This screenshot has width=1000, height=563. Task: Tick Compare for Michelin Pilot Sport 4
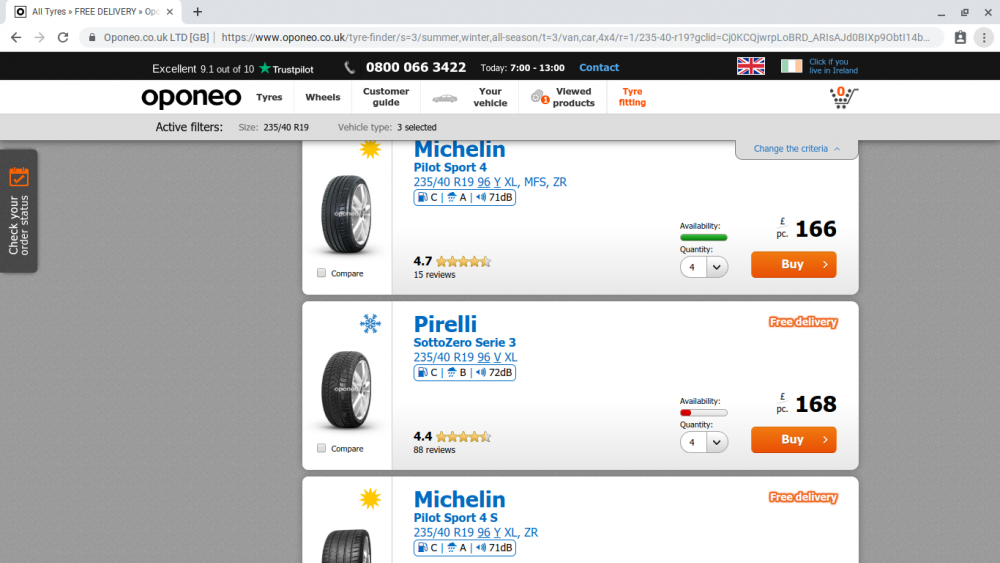321,273
